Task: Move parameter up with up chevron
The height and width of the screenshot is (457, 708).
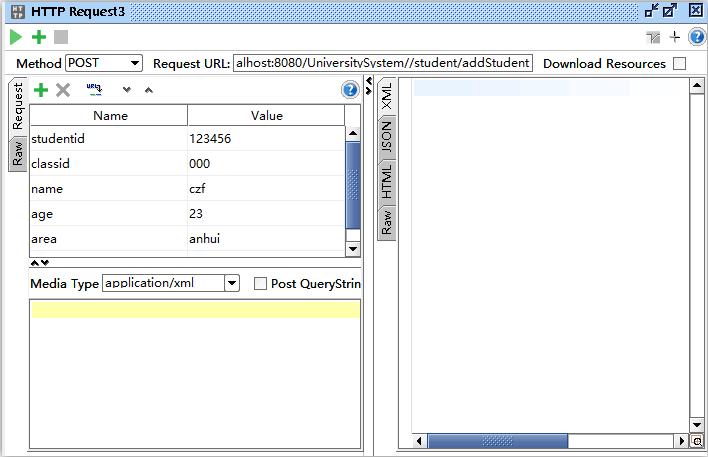Action: (149, 90)
